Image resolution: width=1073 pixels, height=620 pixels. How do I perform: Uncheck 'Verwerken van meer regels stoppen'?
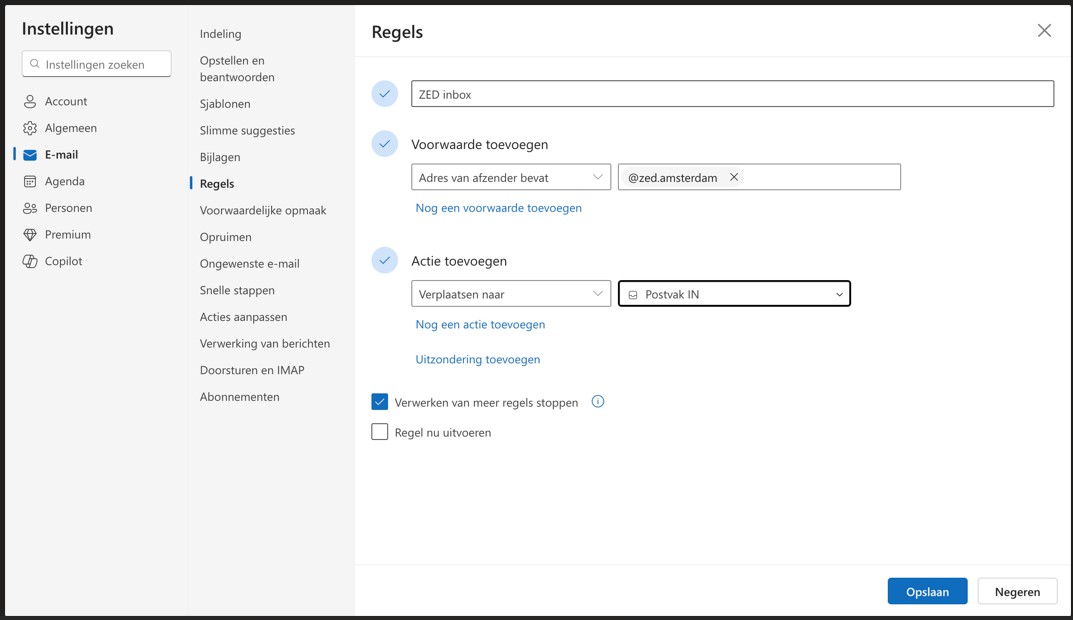point(380,402)
